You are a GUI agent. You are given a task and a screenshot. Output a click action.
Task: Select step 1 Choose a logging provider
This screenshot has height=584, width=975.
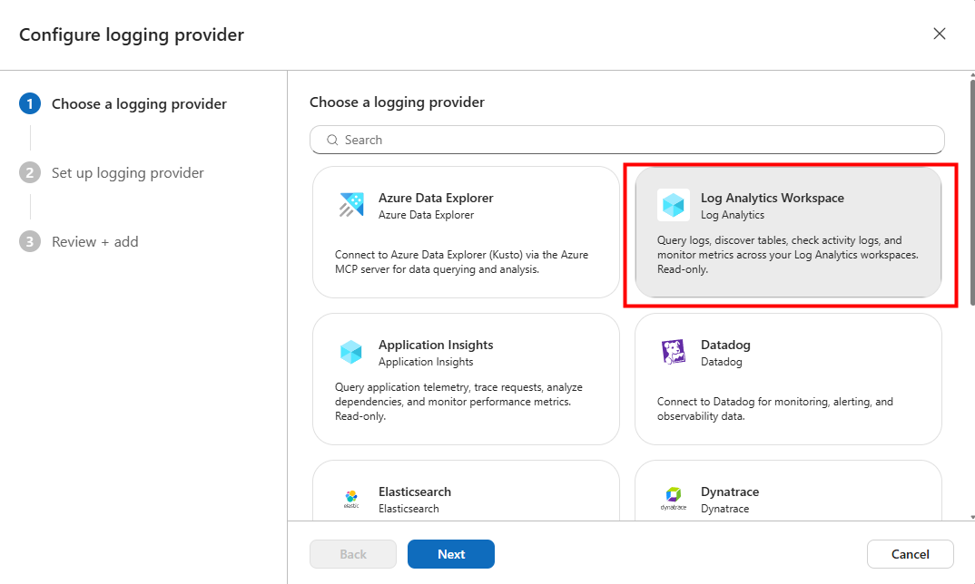pyautogui.click(x=123, y=104)
